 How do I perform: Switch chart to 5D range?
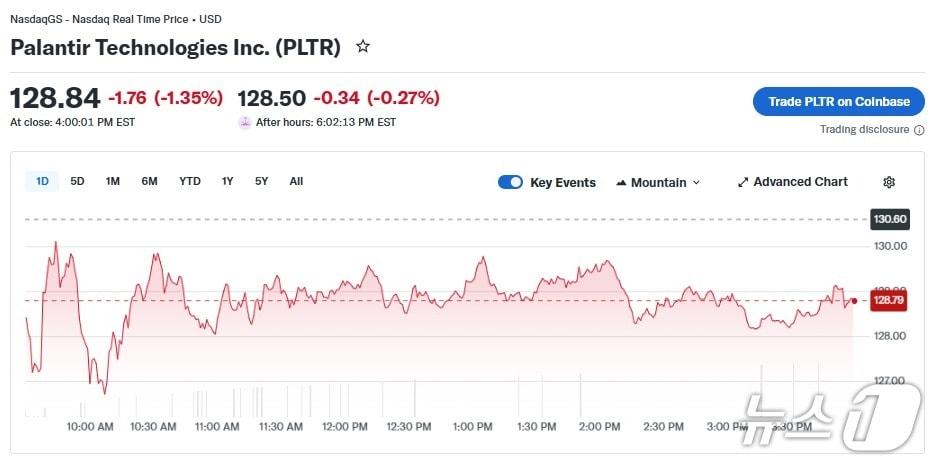tap(77, 181)
